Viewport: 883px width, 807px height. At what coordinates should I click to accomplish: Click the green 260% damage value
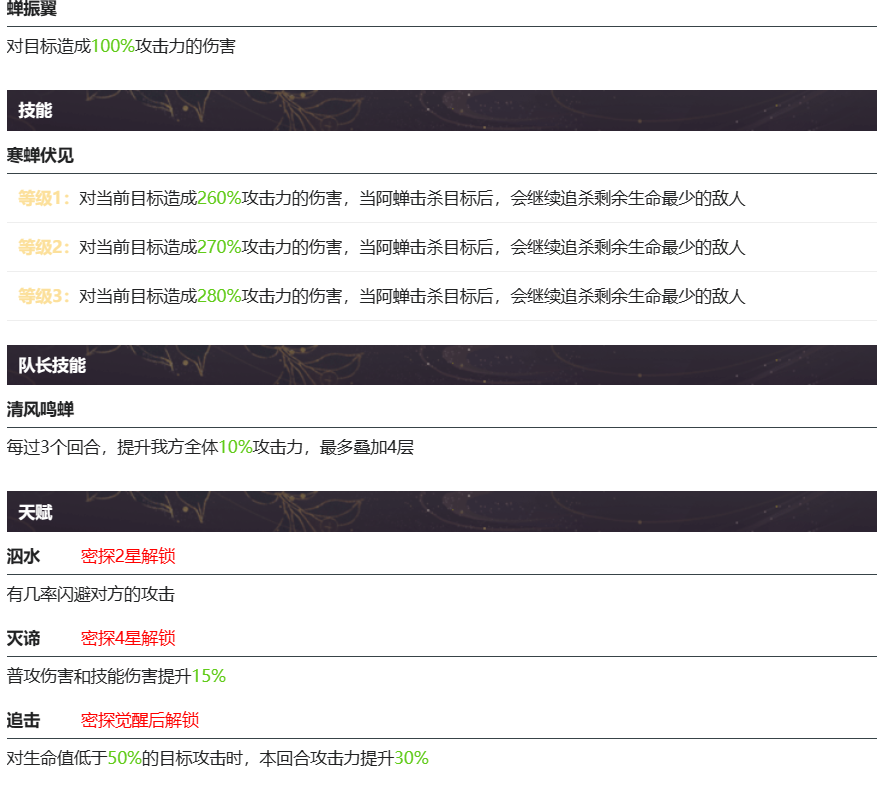[219, 198]
